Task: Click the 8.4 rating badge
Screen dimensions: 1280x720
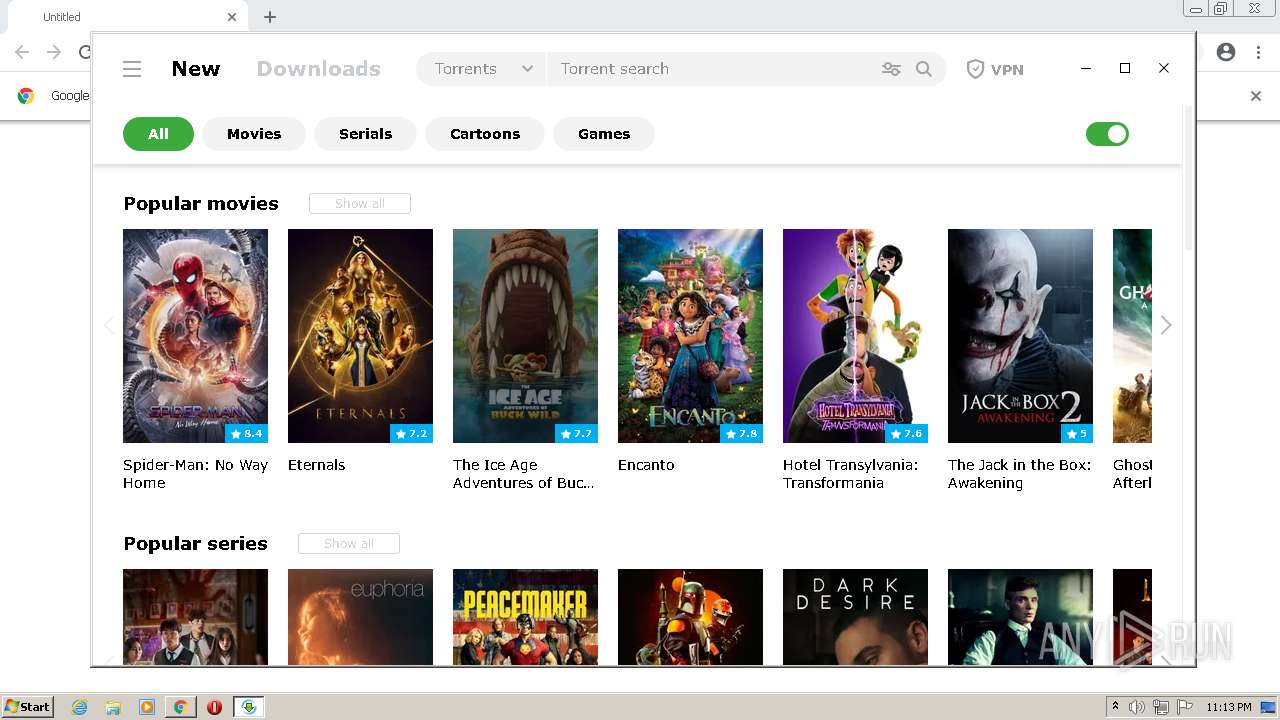Action: click(x=246, y=434)
